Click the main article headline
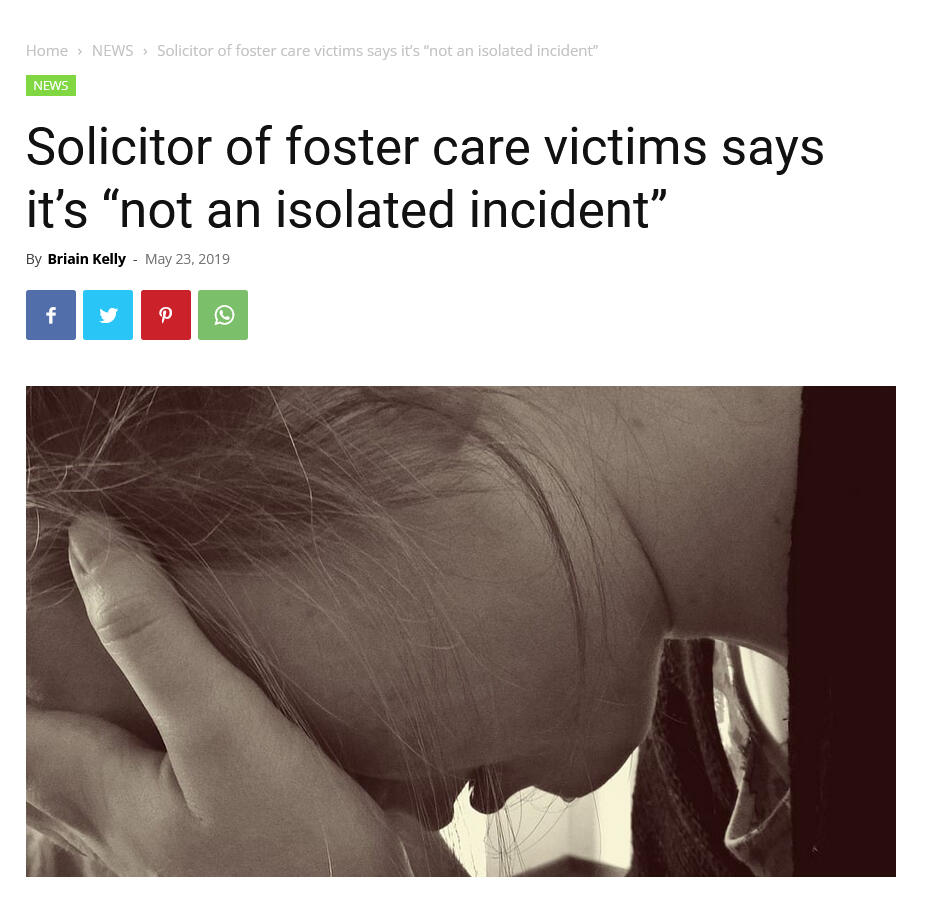 tap(425, 178)
